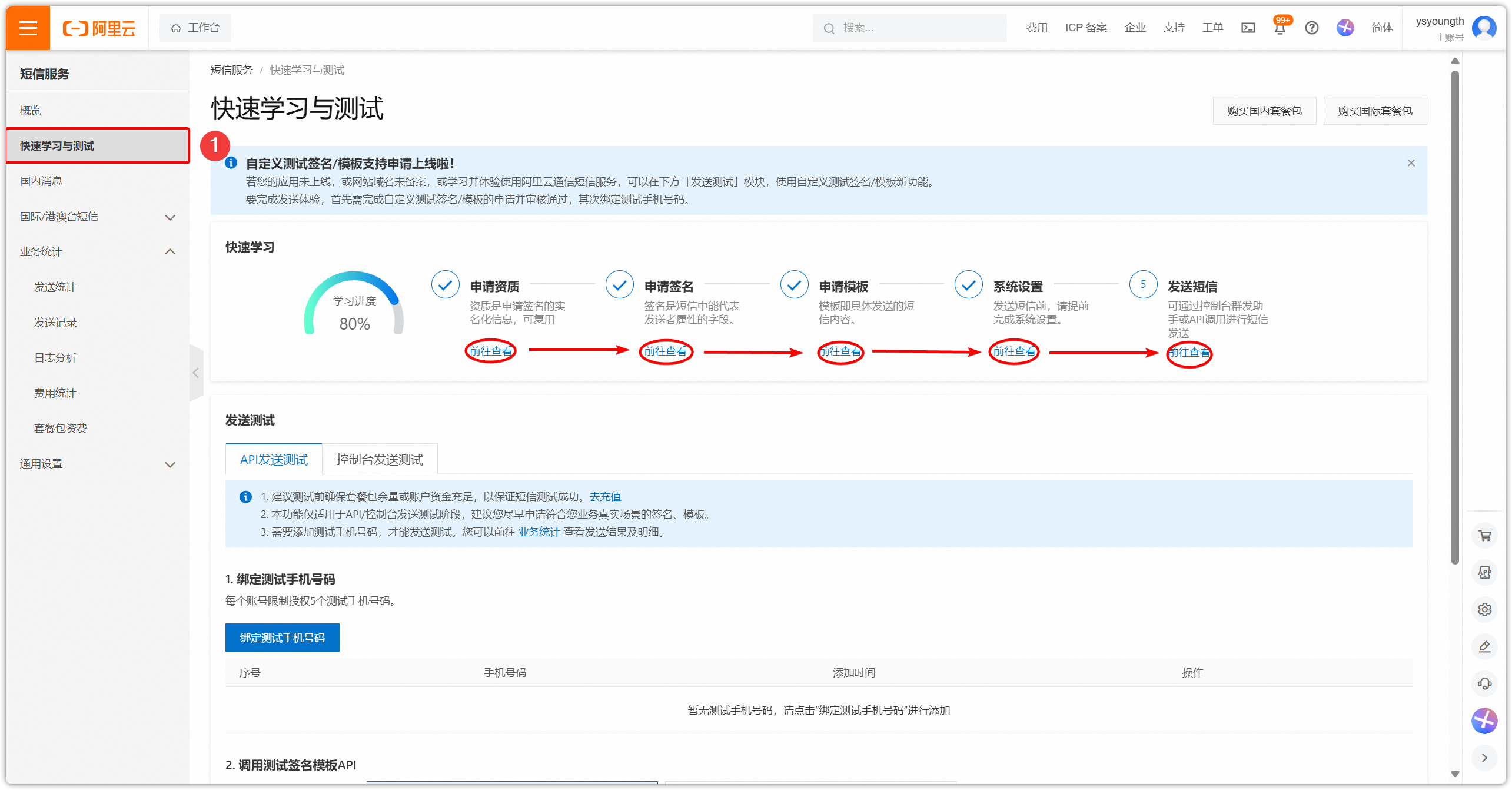Select 国内消息 in the sidebar
The height and width of the screenshot is (790, 1512).
41,181
